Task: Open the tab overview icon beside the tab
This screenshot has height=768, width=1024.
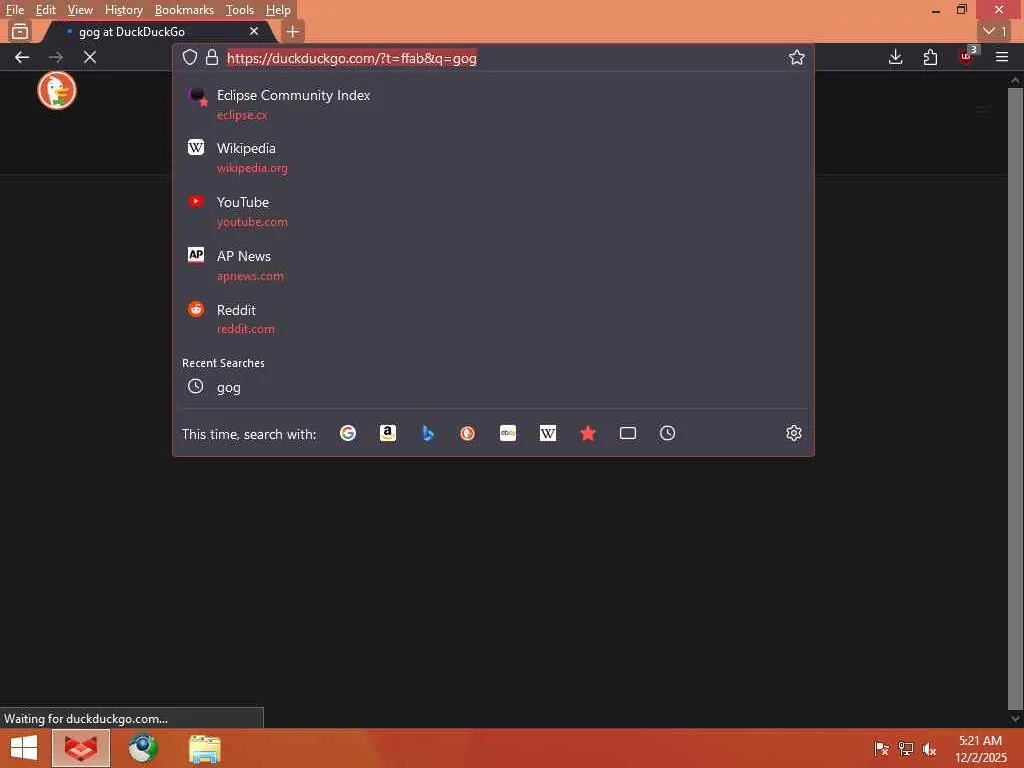Action: click(20, 31)
